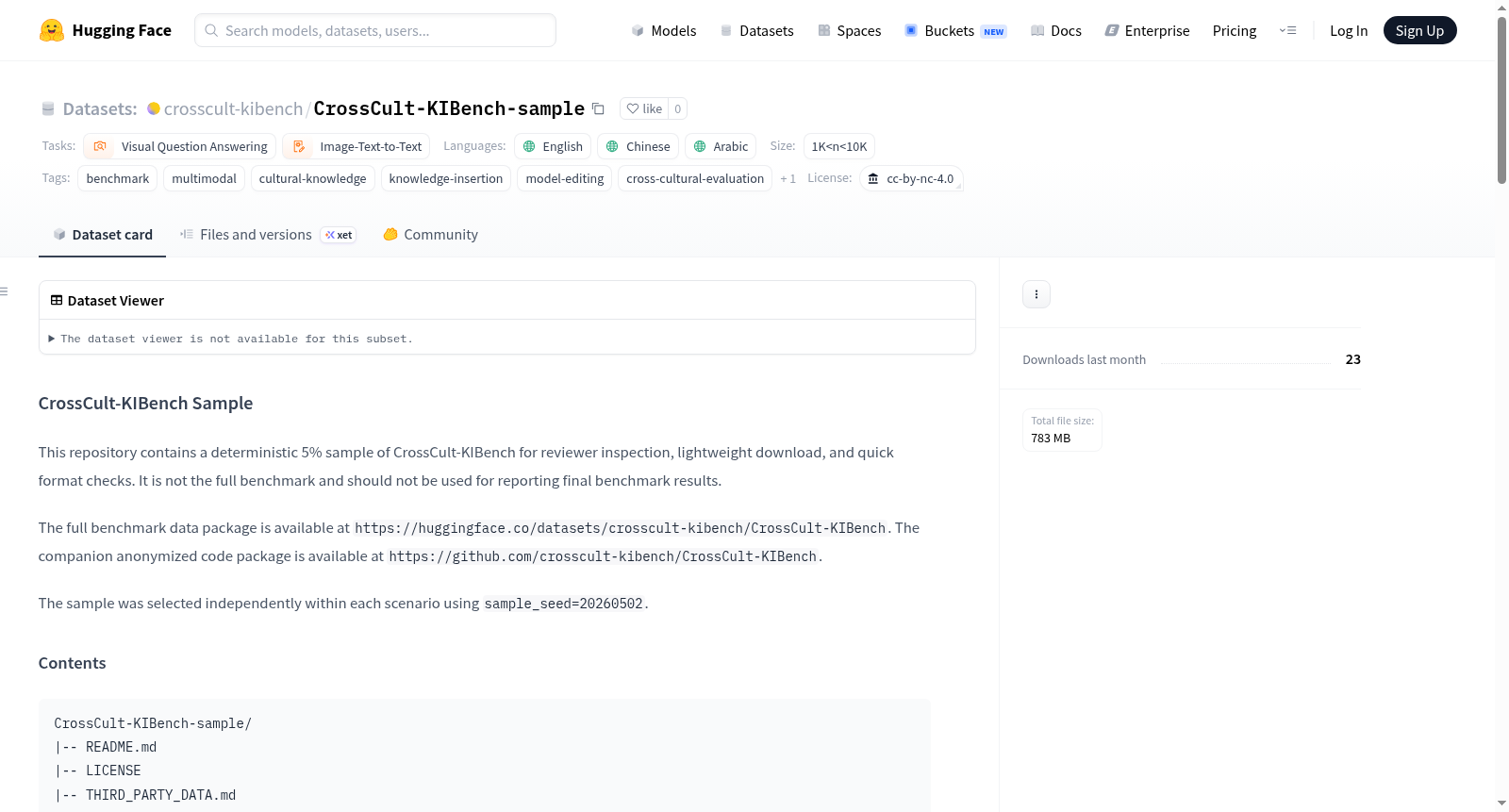The width and height of the screenshot is (1509, 812).
Task: Click the downloads last month count 23
Action: (1353, 359)
